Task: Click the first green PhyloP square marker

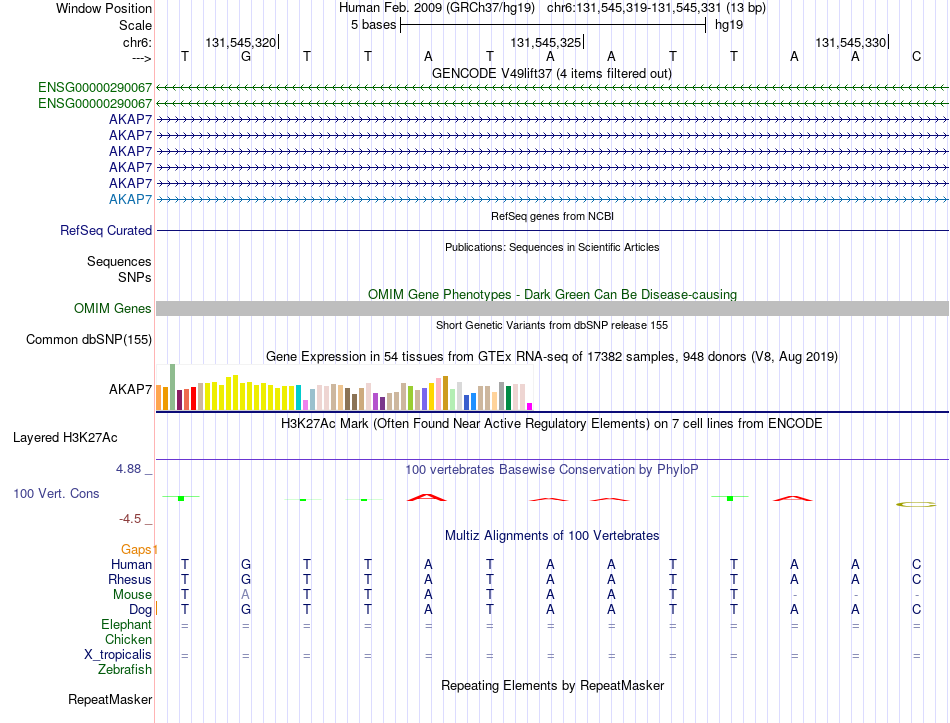Action: click(x=181, y=498)
